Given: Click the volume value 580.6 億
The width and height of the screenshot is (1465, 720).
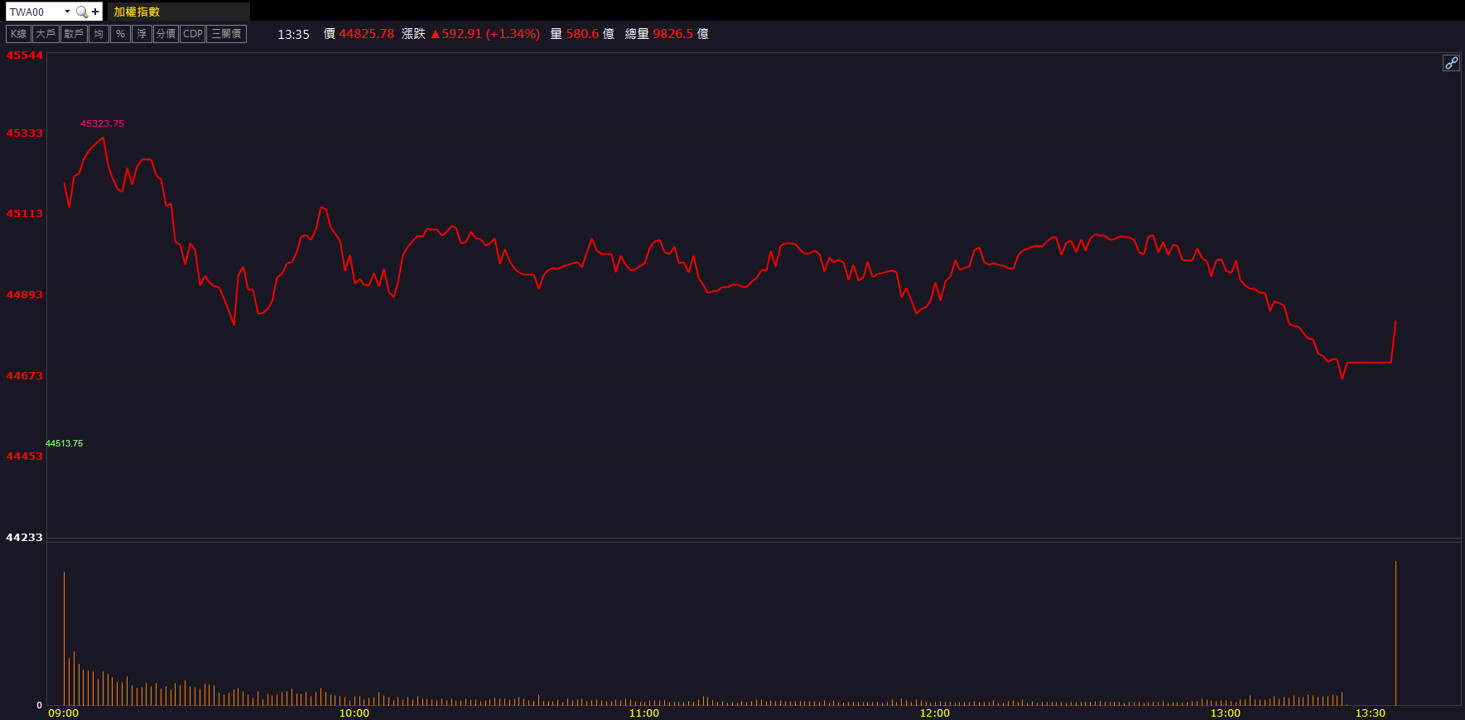Looking at the screenshot, I should 590,34.
